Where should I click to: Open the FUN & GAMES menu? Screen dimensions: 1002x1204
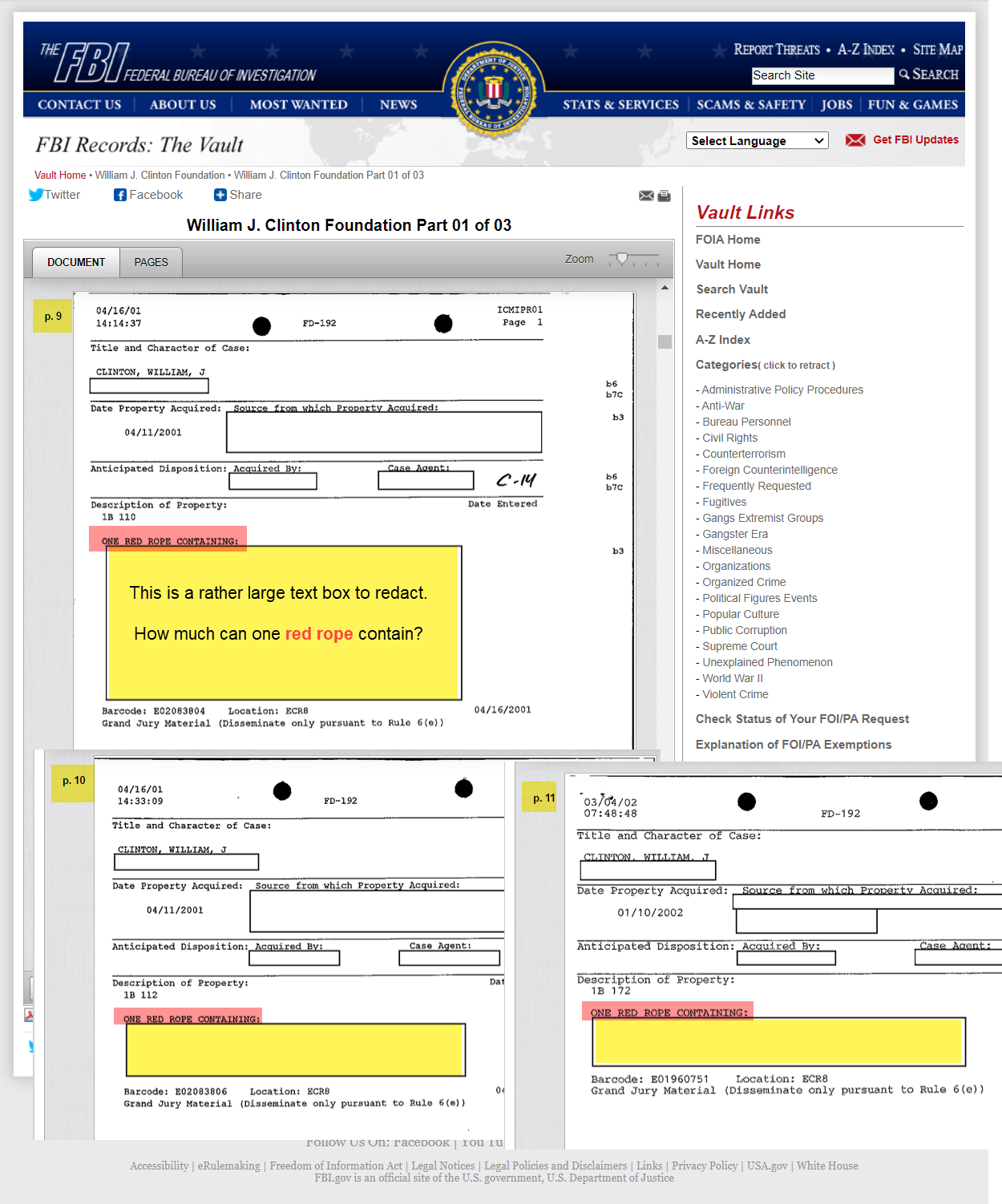pos(912,104)
